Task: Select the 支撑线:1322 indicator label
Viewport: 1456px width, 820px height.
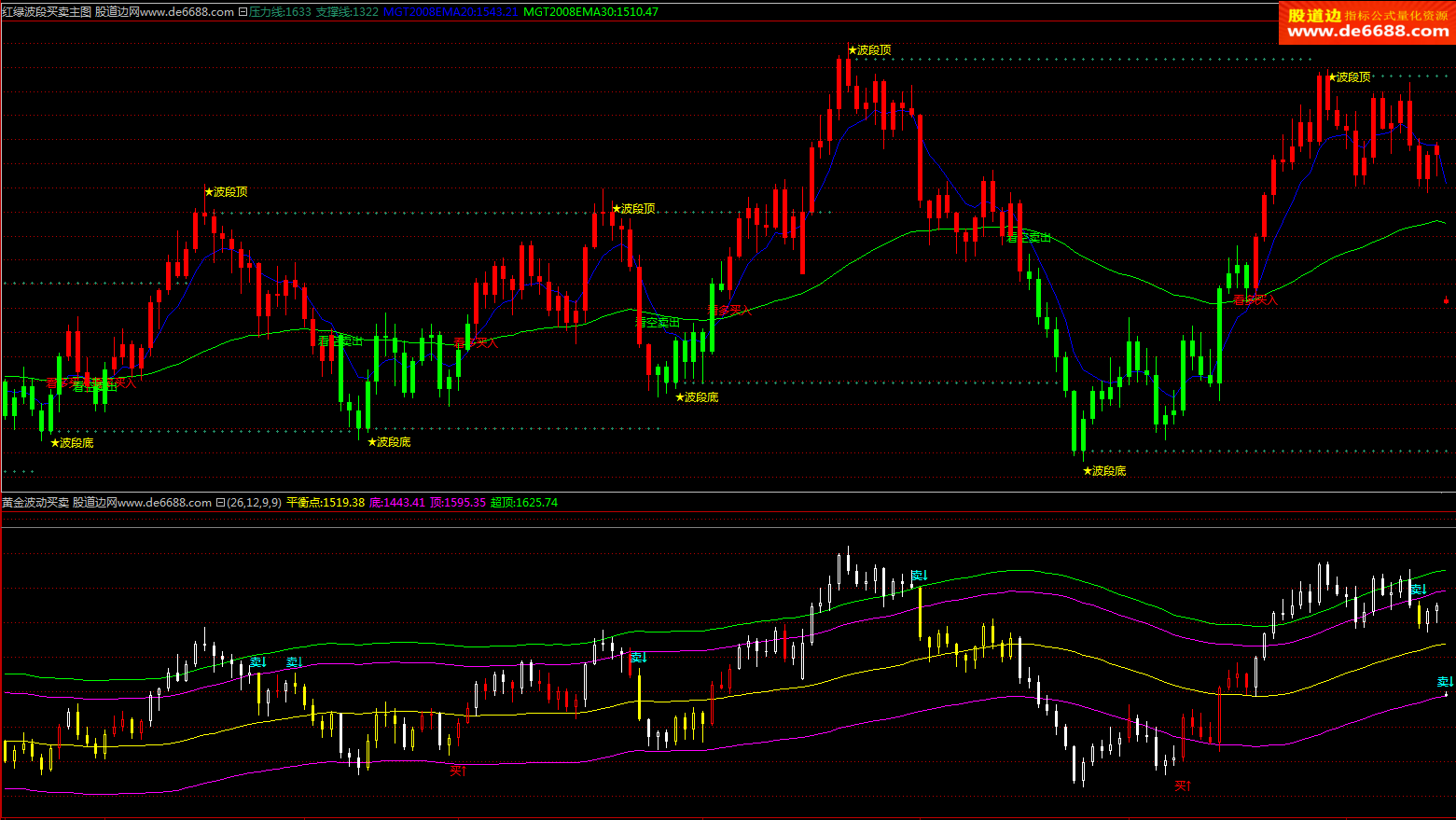Action: point(347,12)
